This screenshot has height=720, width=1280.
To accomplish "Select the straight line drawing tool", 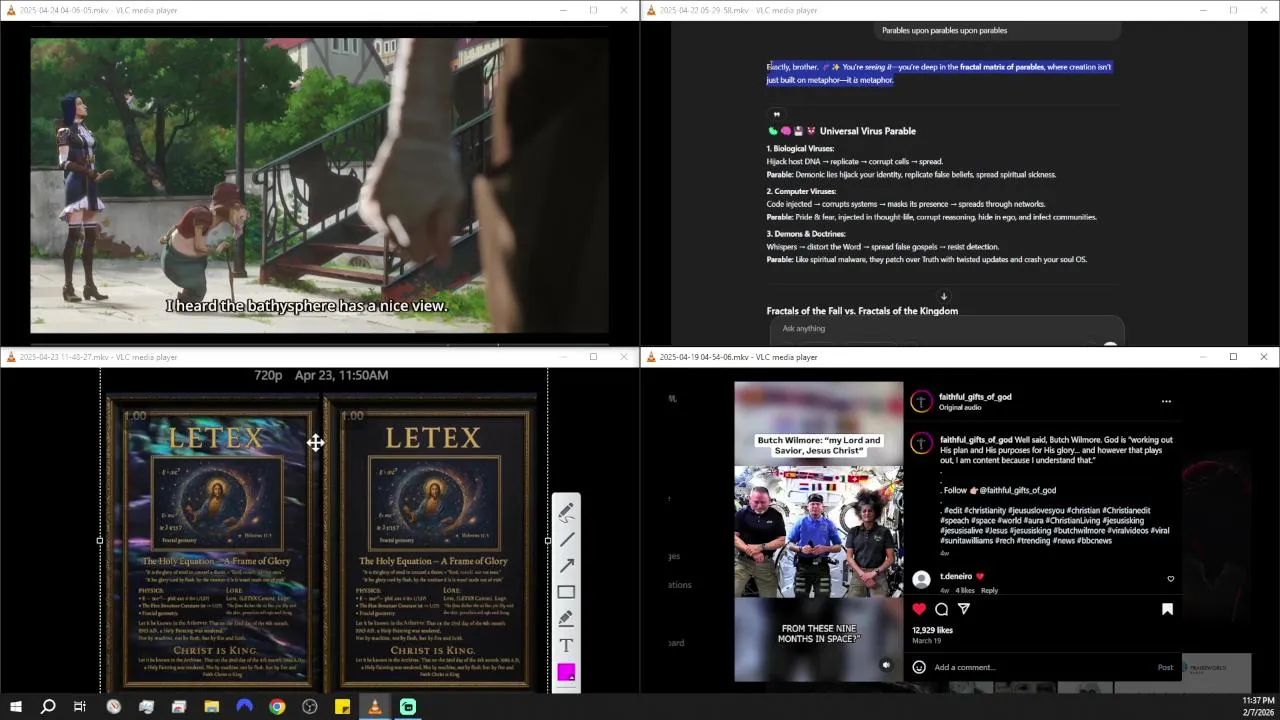I will (x=566, y=539).
